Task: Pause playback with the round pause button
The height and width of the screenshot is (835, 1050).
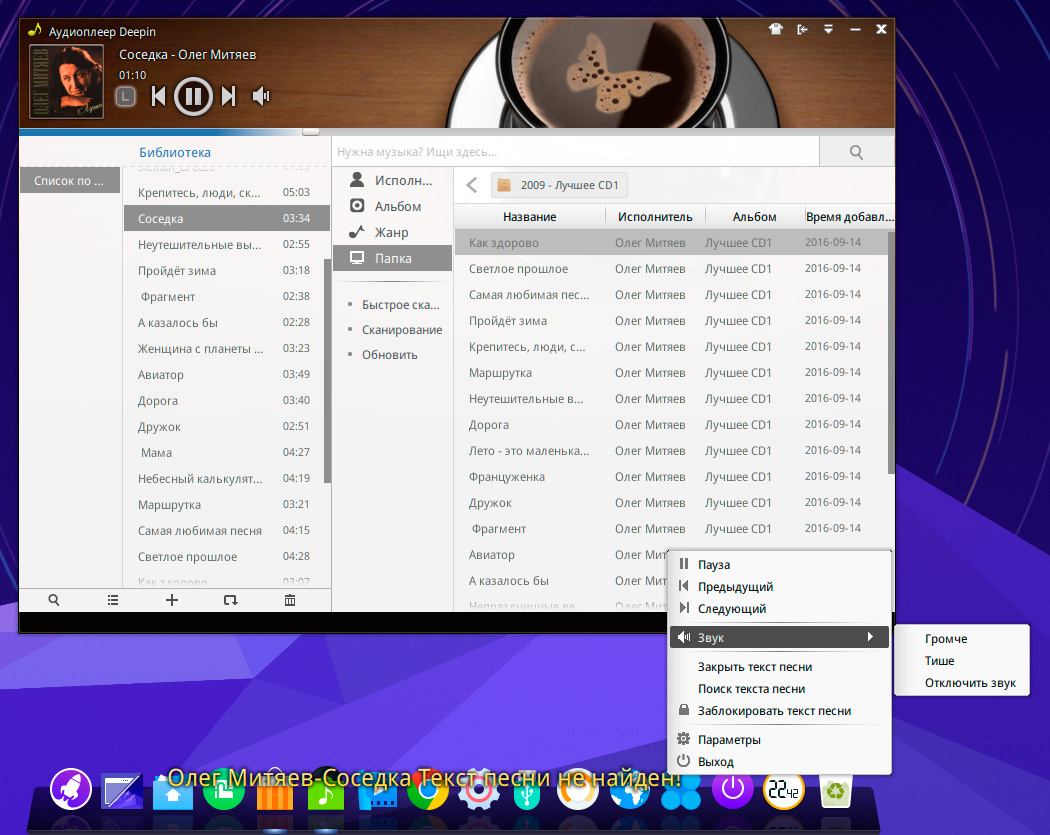Action: (193, 96)
